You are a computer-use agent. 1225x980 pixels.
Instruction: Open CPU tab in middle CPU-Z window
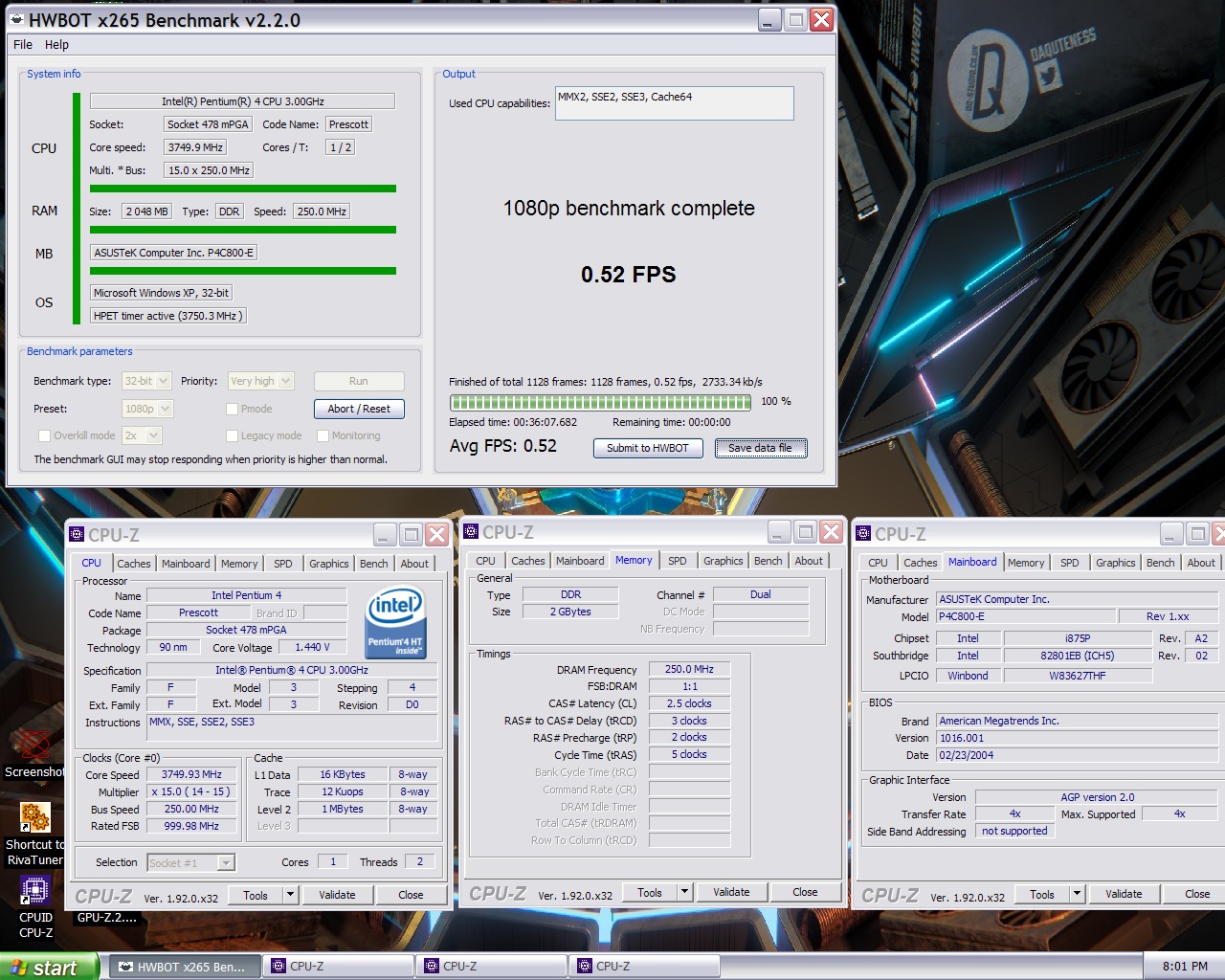click(486, 561)
